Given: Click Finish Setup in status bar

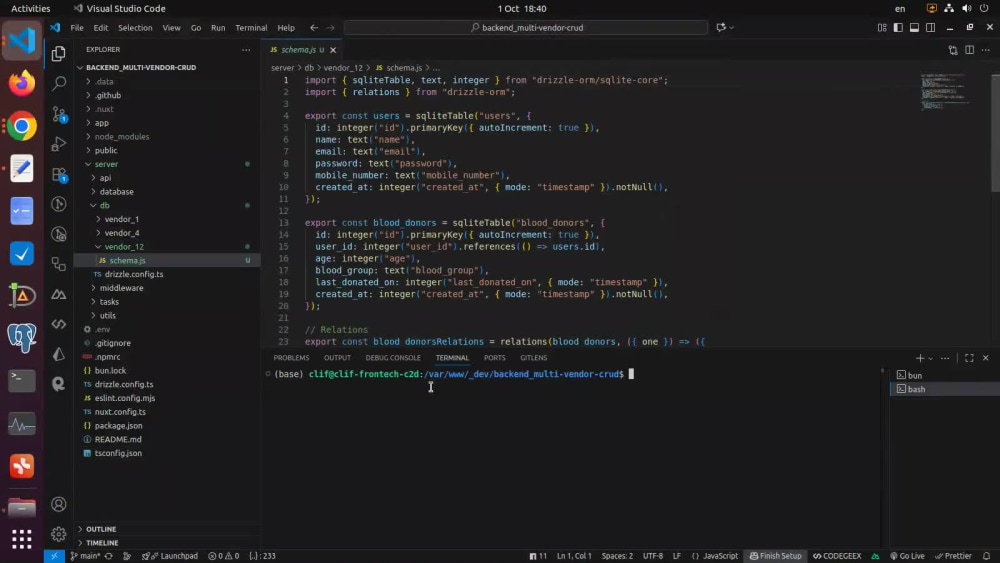Looking at the screenshot, I should (776, 556).
